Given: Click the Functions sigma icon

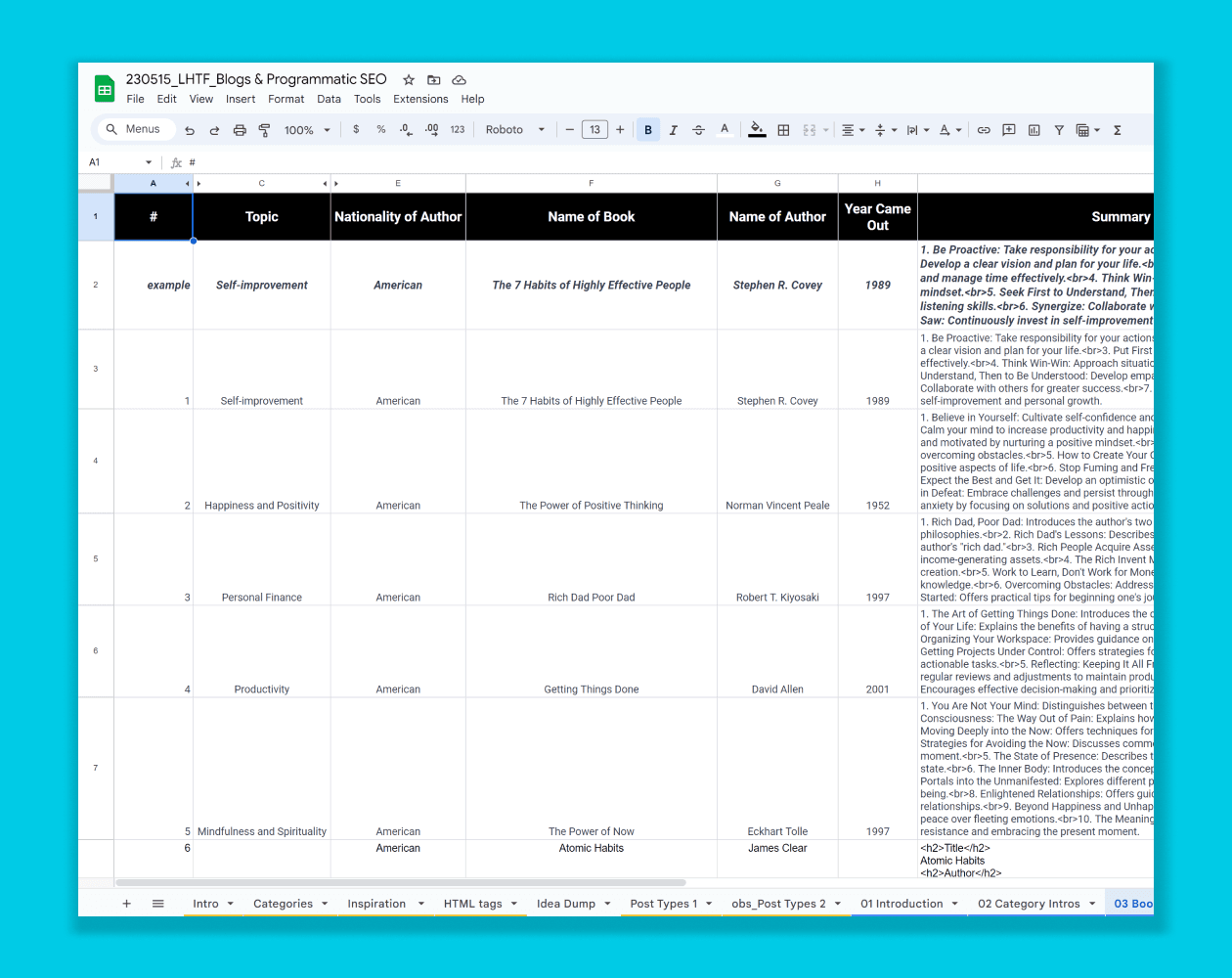Looking at the screenshot, I should click(1117, 130).
